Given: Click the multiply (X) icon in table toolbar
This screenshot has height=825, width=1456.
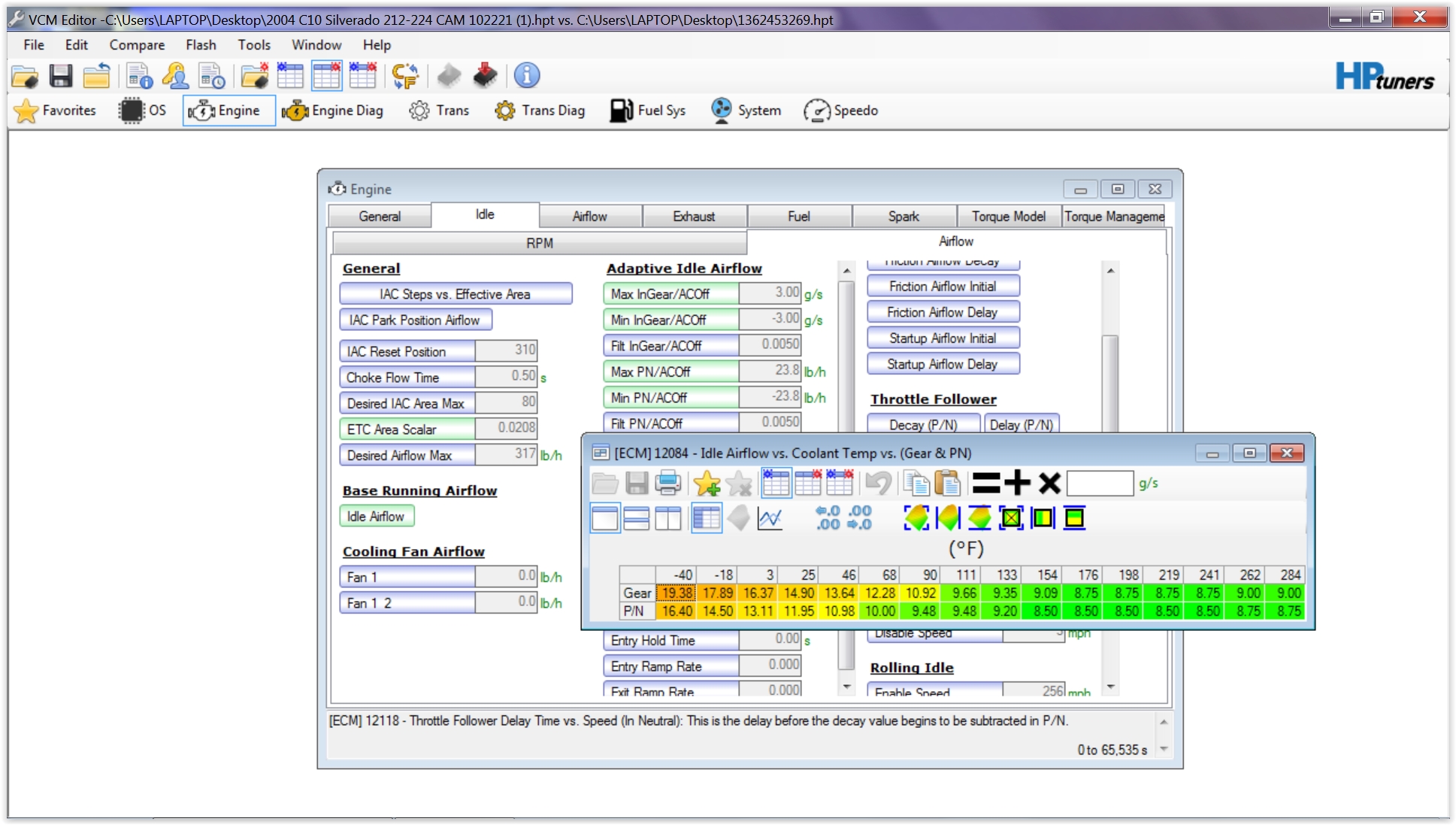Looking at the screenshot, I should click(x=1049, y=483).
